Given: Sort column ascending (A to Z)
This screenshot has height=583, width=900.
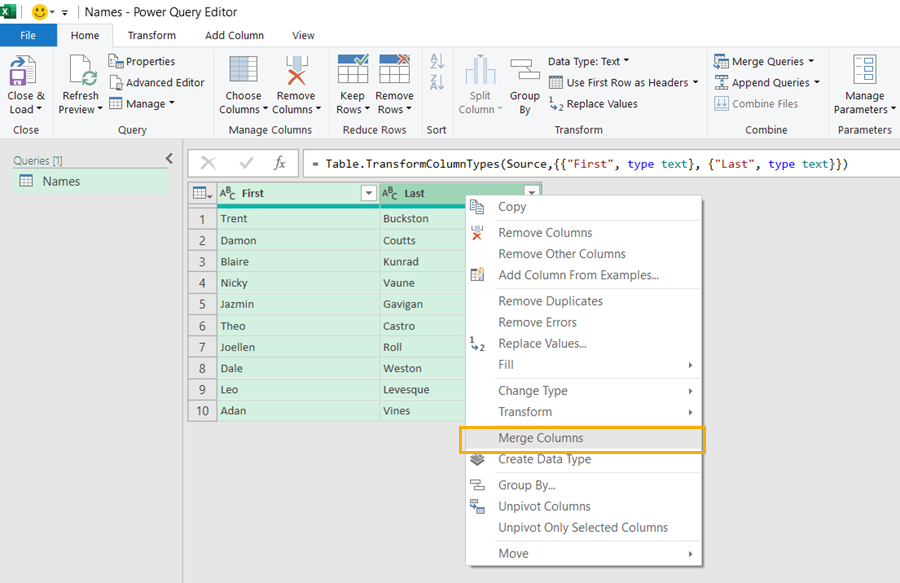Looking at the screenshot, I should click(437, 61).
